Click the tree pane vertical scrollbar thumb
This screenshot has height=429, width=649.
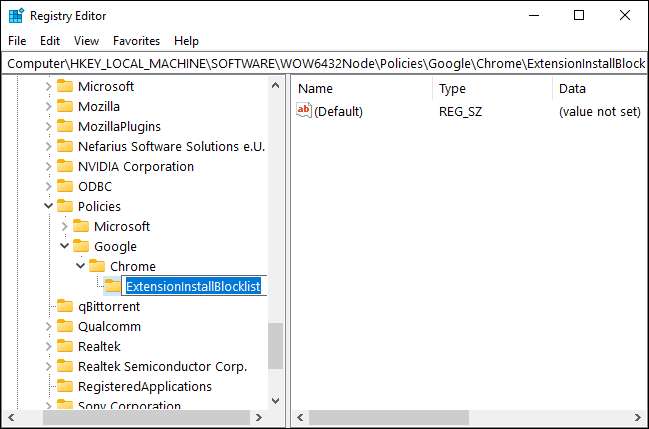coord(275,346)
